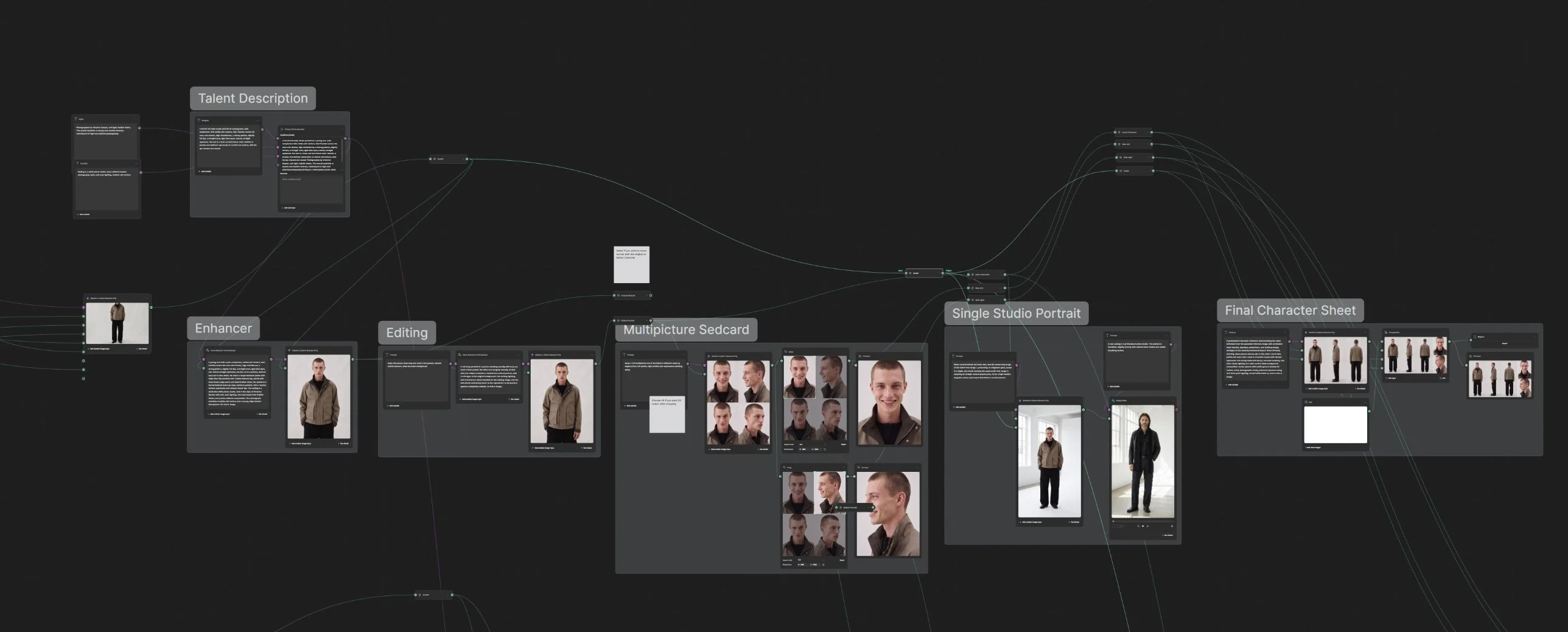Toggle the aspect lock in the lower crop node
Viewport: 1568px width, 632px height.
(x=824, y=564)
